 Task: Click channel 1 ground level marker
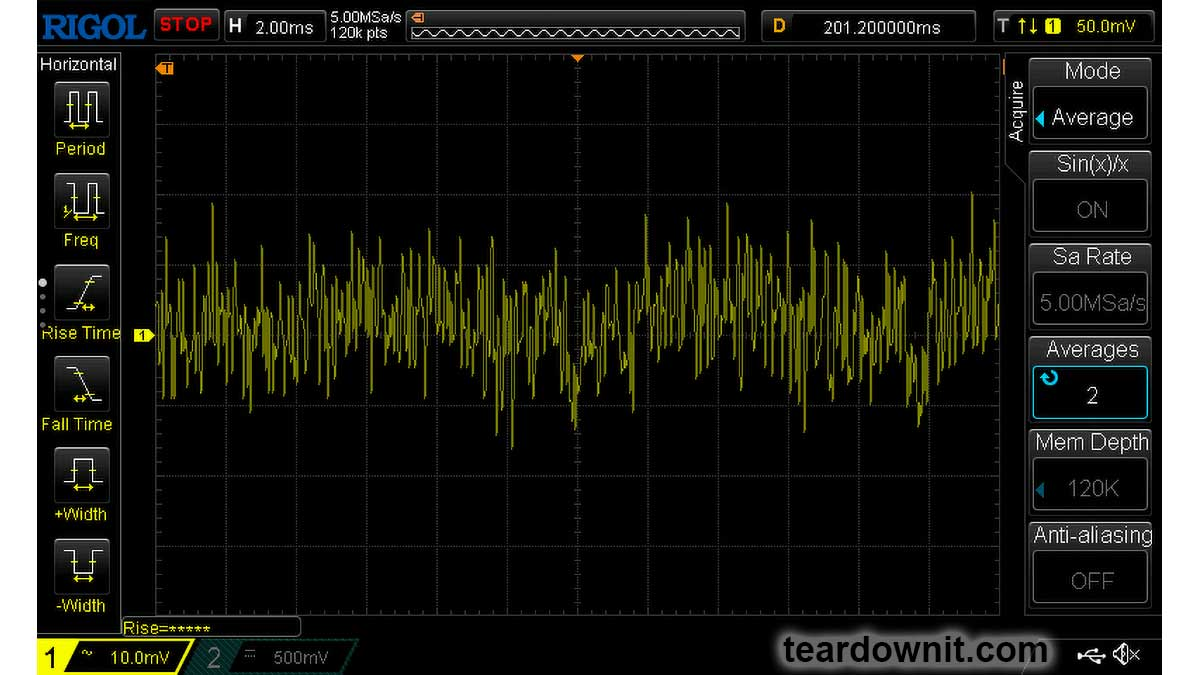[x=143, y=335]
